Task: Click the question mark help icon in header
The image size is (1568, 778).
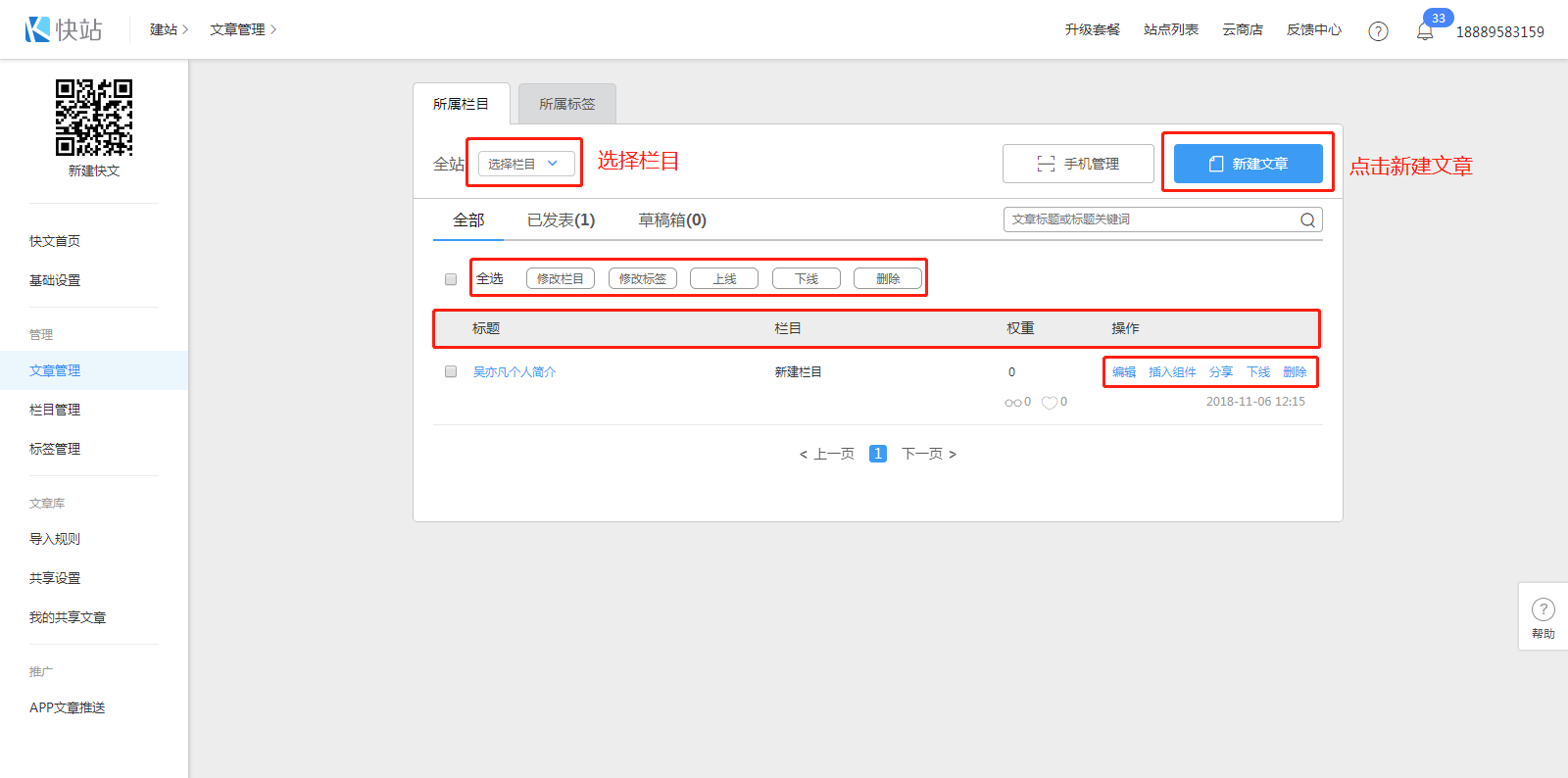Action: tap(1378, 31)
